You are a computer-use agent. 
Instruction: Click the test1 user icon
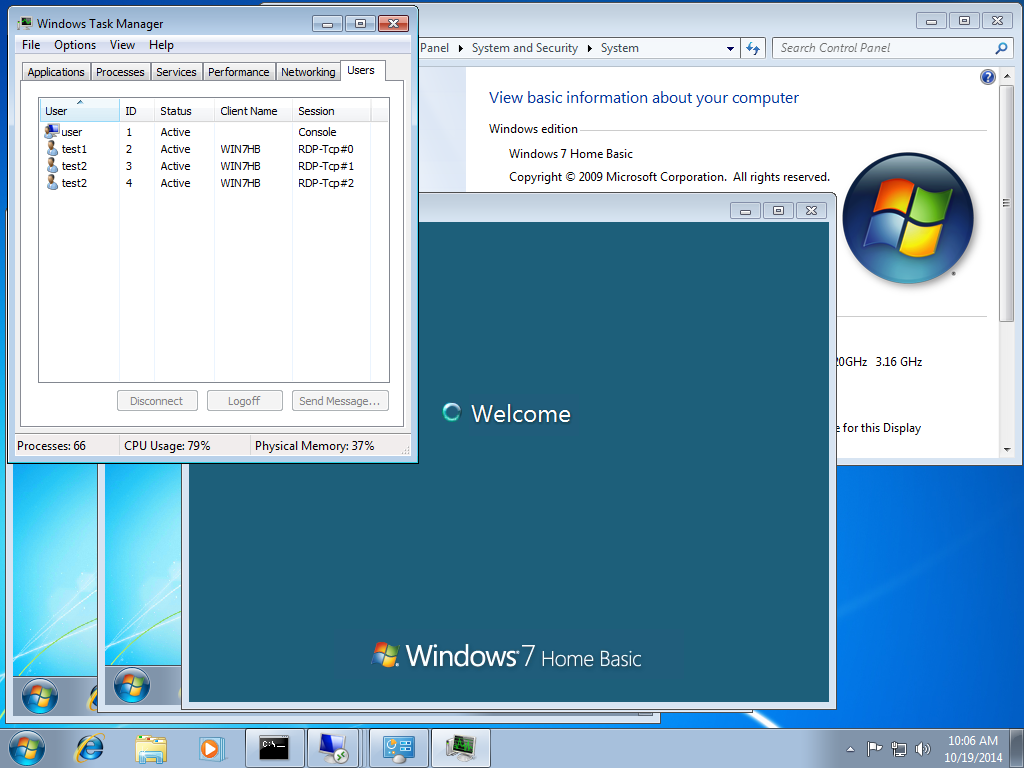[x=52, y=149]
